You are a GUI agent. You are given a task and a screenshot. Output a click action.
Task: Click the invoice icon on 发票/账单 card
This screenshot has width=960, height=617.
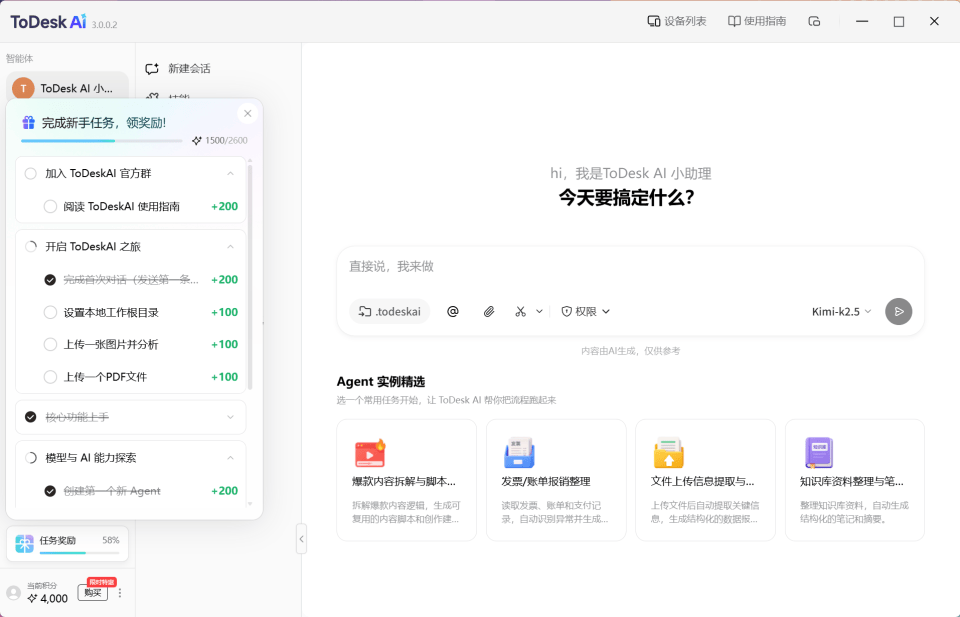[519, 454]
